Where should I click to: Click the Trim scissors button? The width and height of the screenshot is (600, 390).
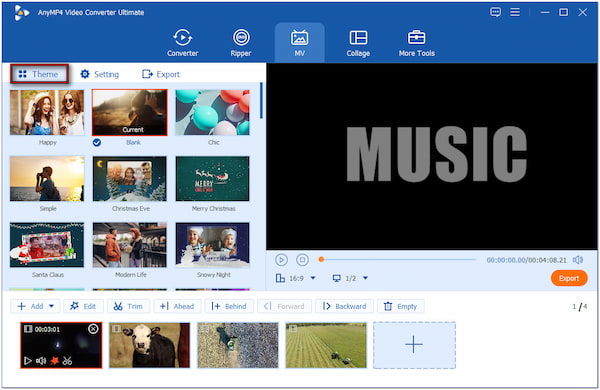click(128, 306)
